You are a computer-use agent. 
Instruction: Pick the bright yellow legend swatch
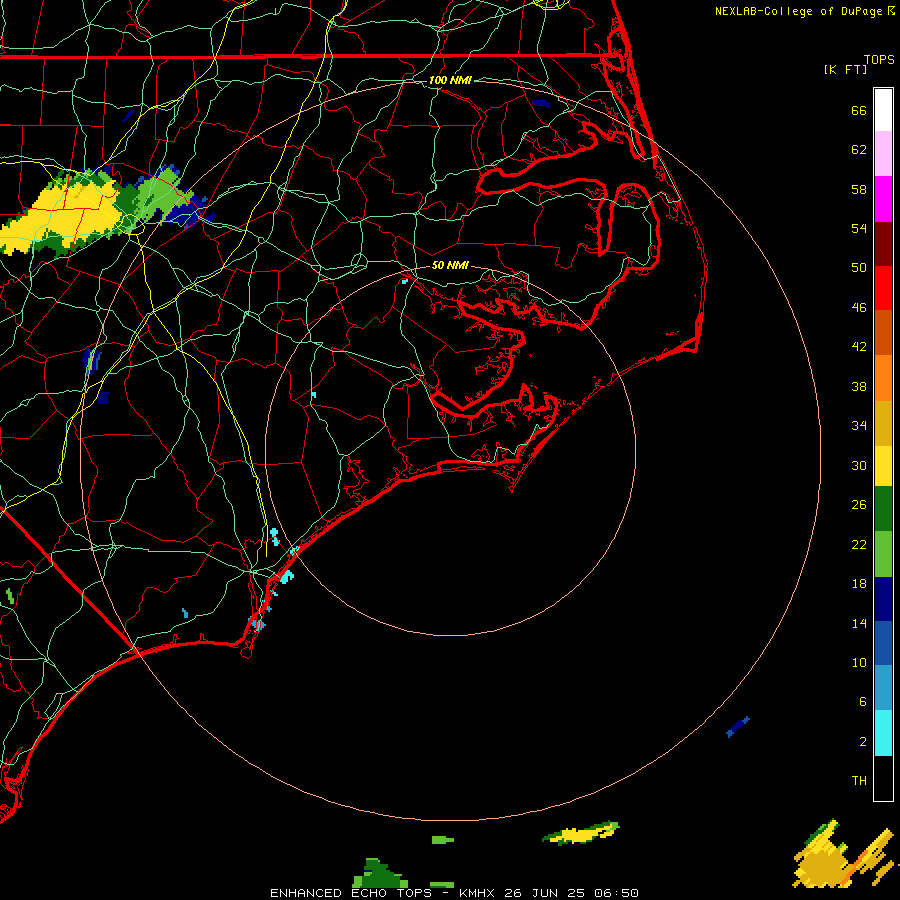pyautogui.click(x=883, y=466)
